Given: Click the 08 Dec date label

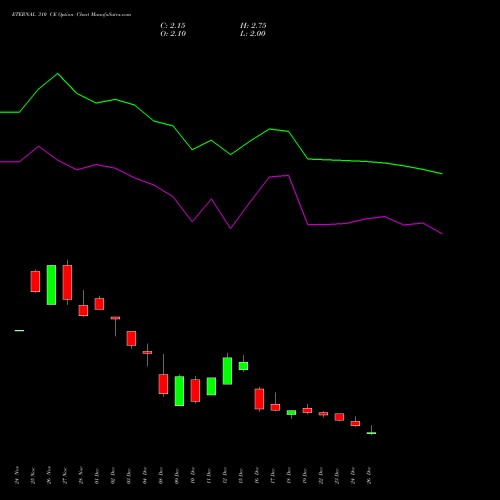Looking at the screenshot, I should click(x=161, y=476).
